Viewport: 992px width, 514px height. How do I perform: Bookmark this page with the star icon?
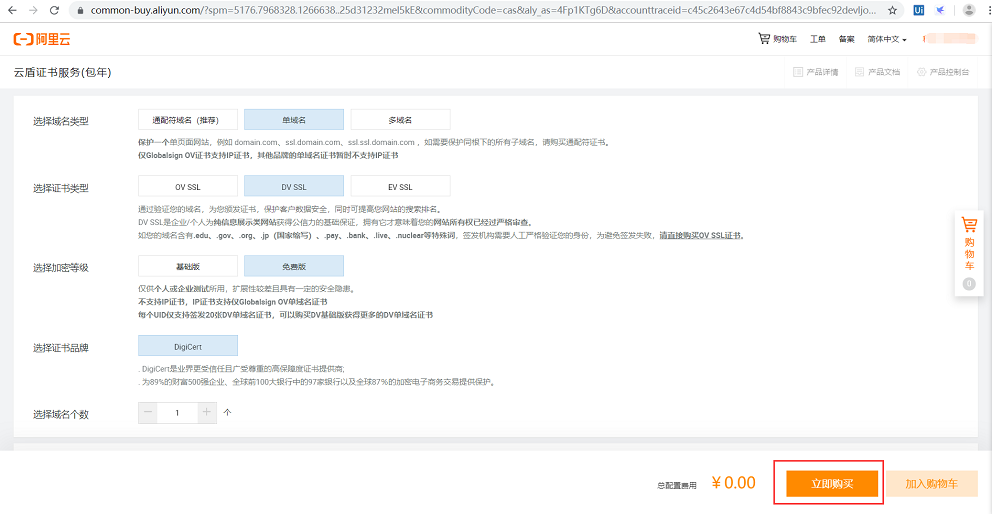coord(892,10)
